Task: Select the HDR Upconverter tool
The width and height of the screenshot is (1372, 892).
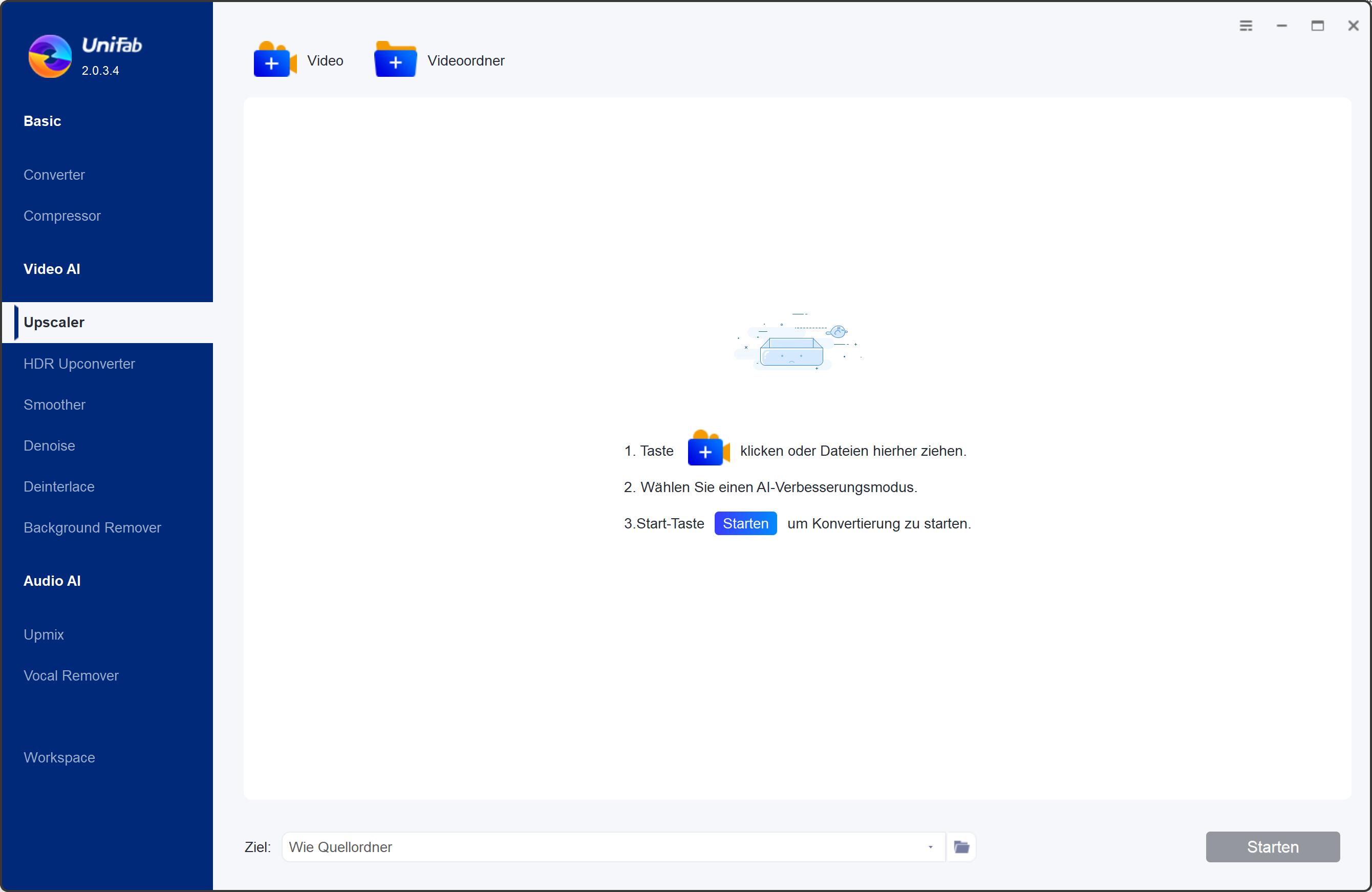Action: 79,363
